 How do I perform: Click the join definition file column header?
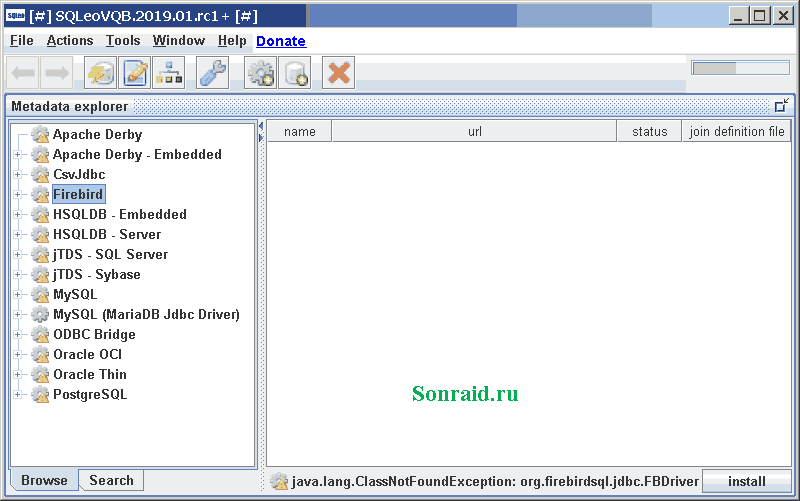click(x=737, y=132)
